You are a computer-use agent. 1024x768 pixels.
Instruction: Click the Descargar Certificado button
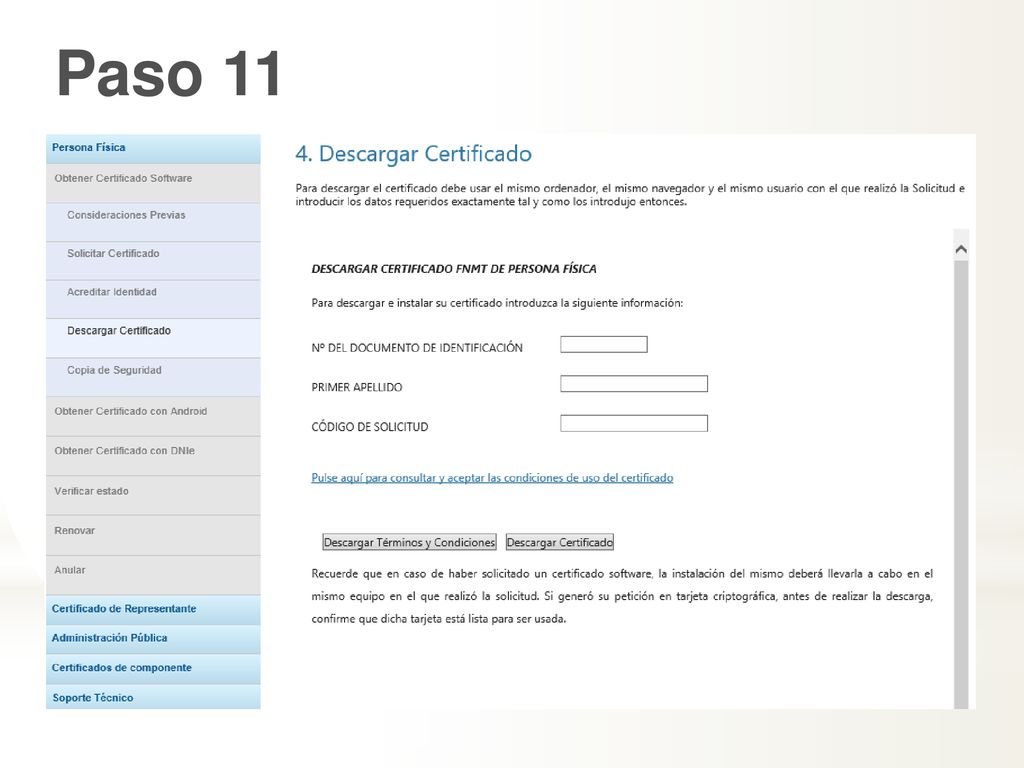560,542
